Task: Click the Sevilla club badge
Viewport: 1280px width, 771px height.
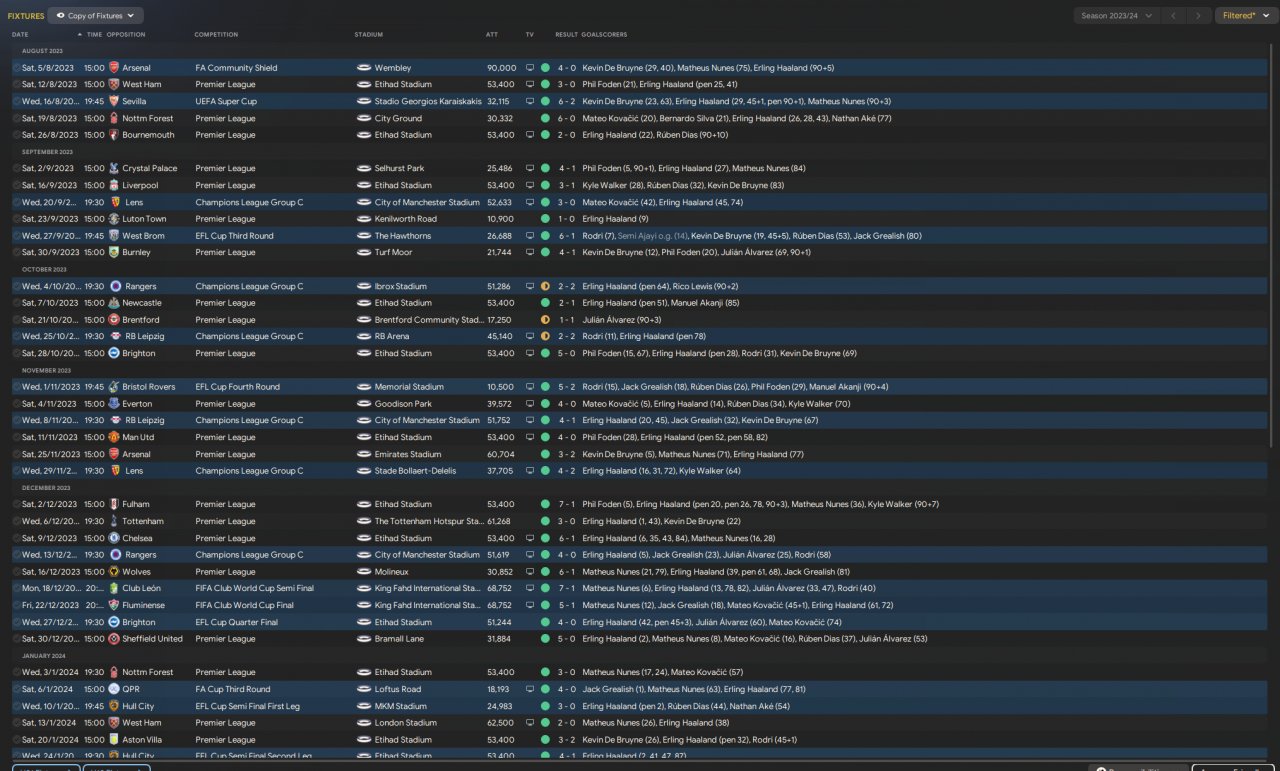Action: pos(114,101)
